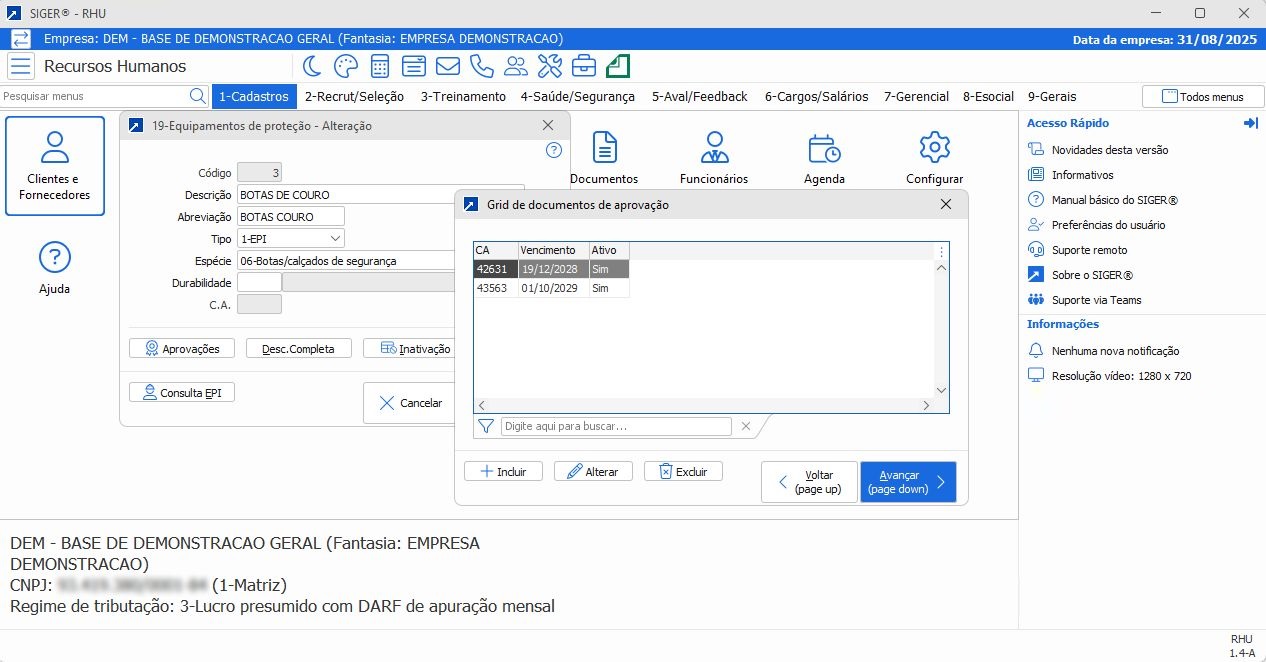Image resolution: width=1266 pixels, height=662 pixels.
Task: Open the hamburger main menu
Action: (x=21, y=66)
